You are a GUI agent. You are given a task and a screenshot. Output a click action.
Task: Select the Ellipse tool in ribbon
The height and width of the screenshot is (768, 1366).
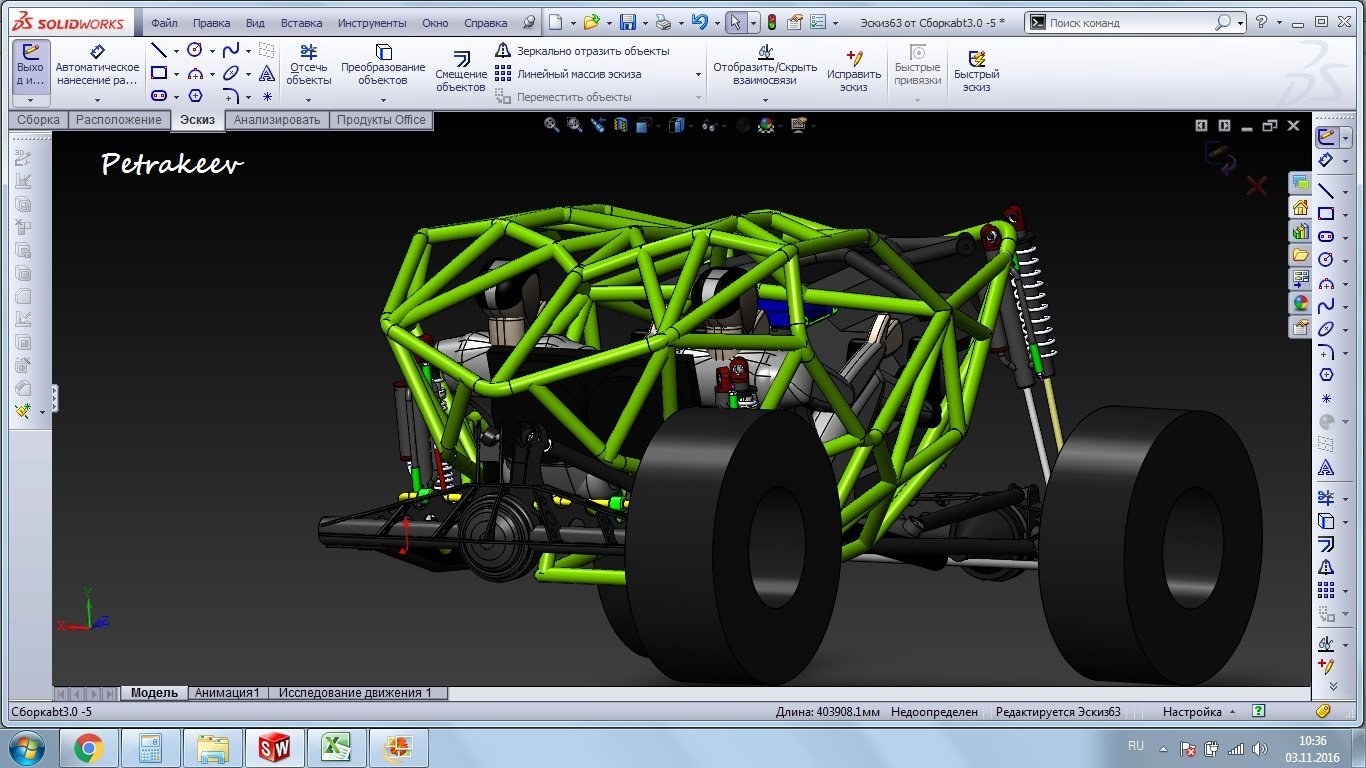pyautogui.click(x=231, y=73)
